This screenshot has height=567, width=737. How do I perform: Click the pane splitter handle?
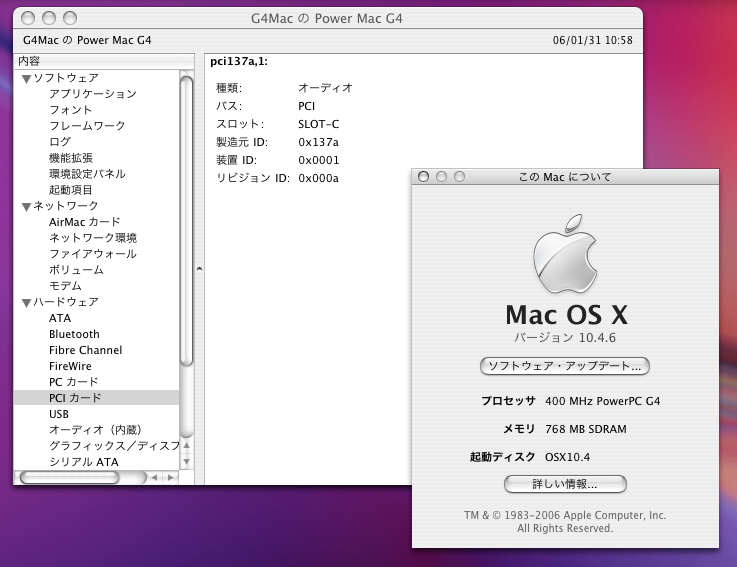(198, 269)
